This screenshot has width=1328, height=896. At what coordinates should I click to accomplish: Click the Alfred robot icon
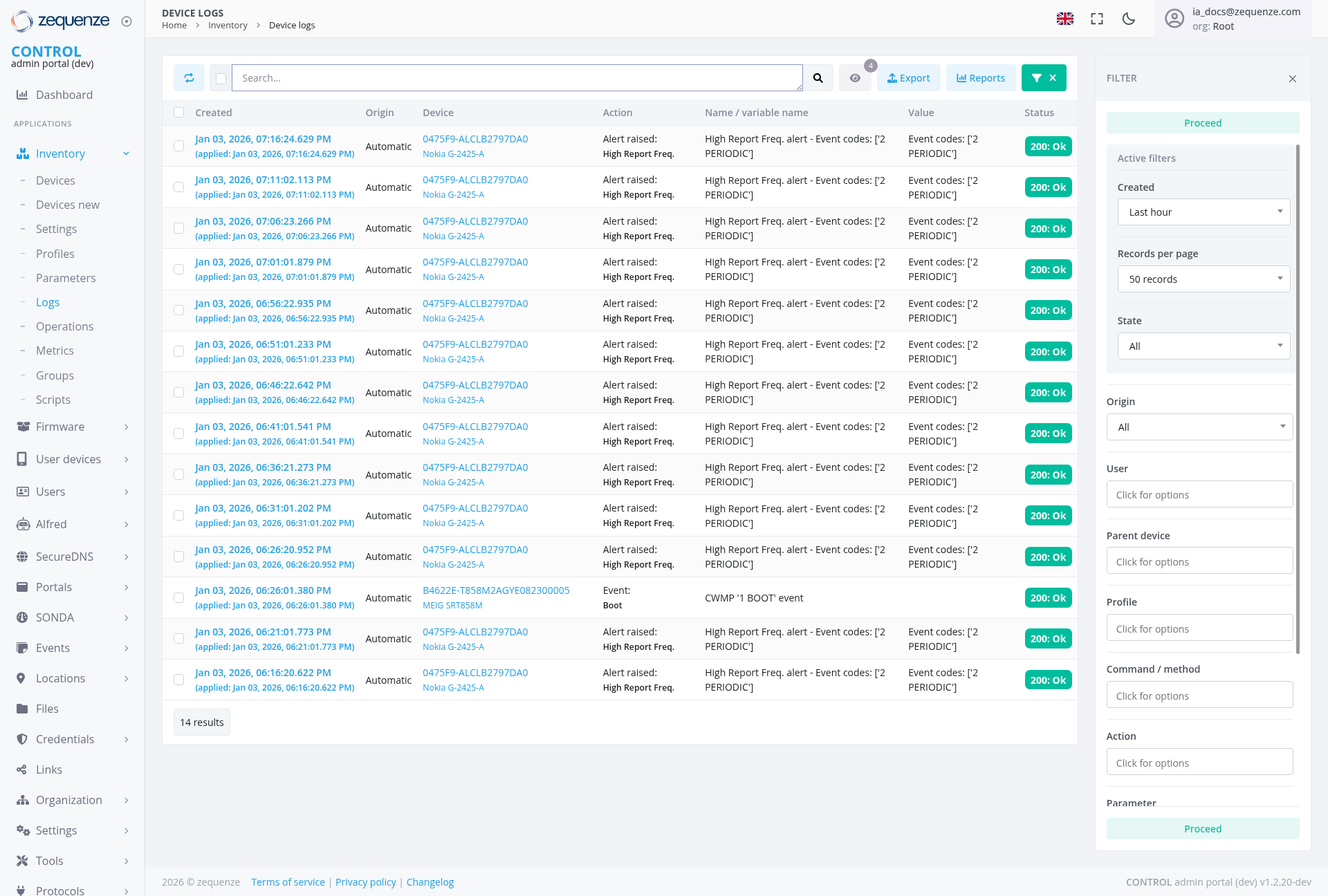coord(23,524)
